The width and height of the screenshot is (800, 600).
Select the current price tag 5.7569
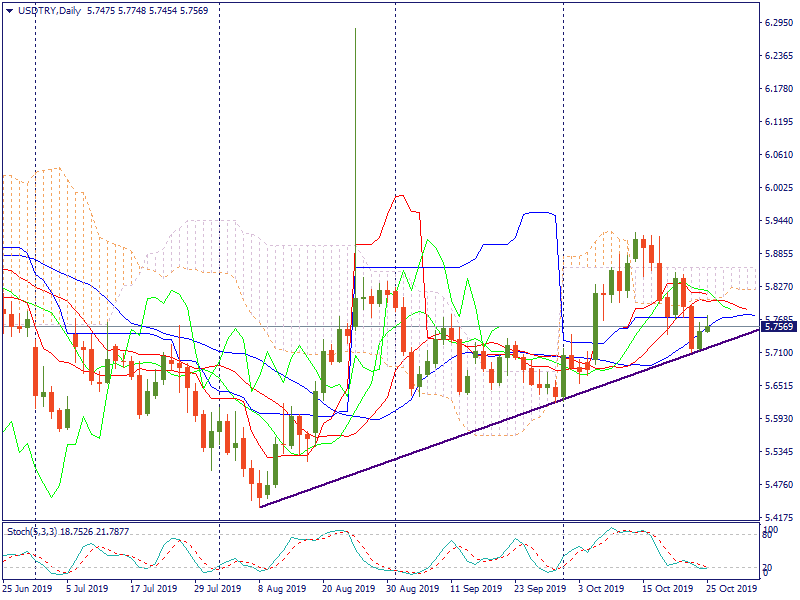click(778, 326)
